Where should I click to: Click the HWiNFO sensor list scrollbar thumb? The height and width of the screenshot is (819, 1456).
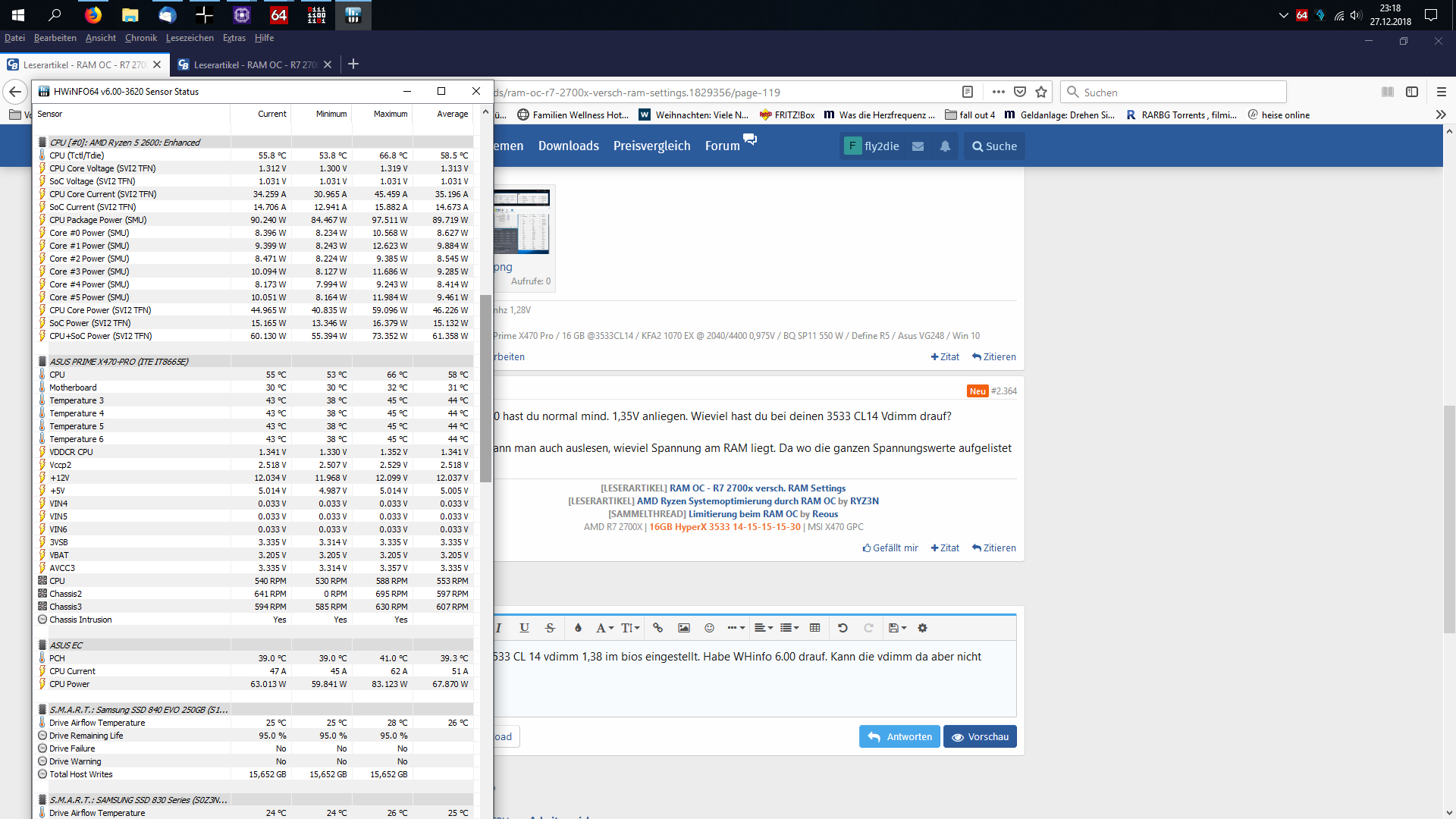485,388
